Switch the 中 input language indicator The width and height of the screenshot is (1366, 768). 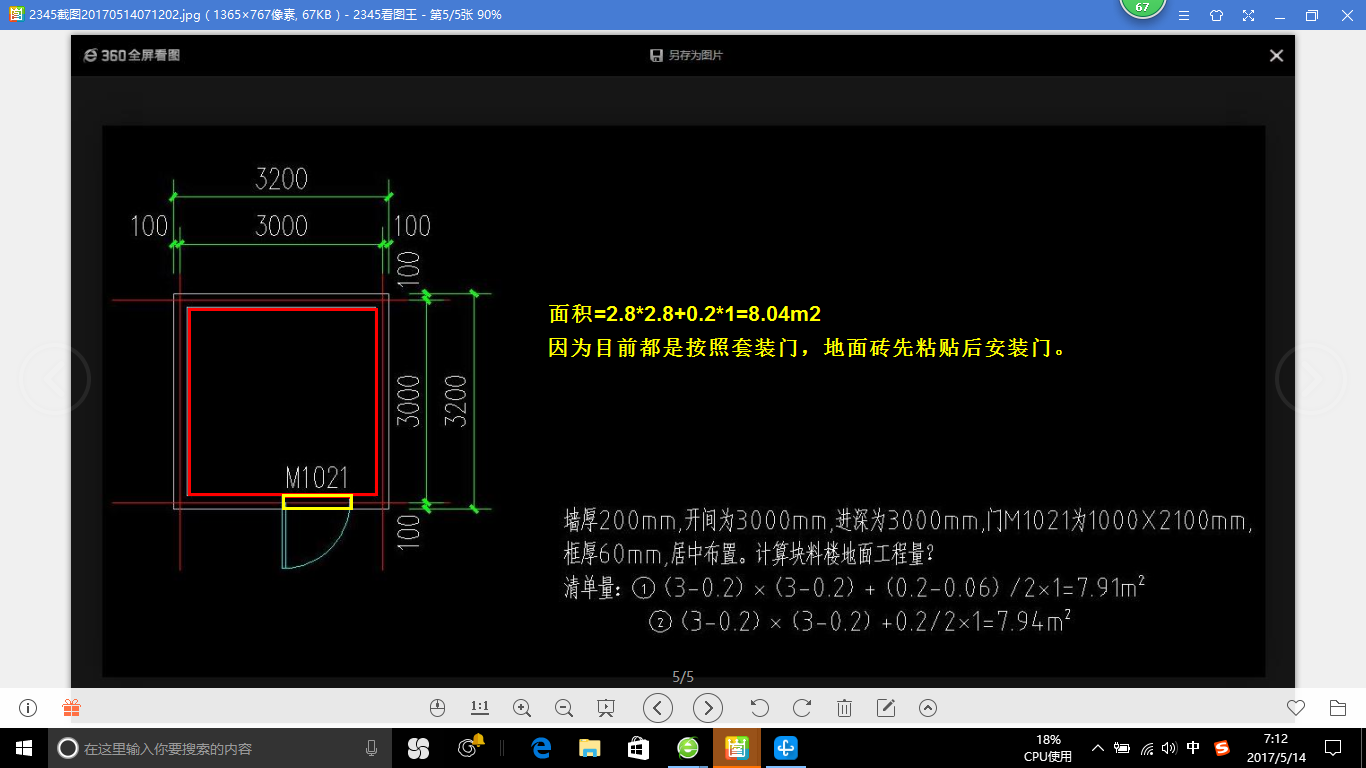1194,748
